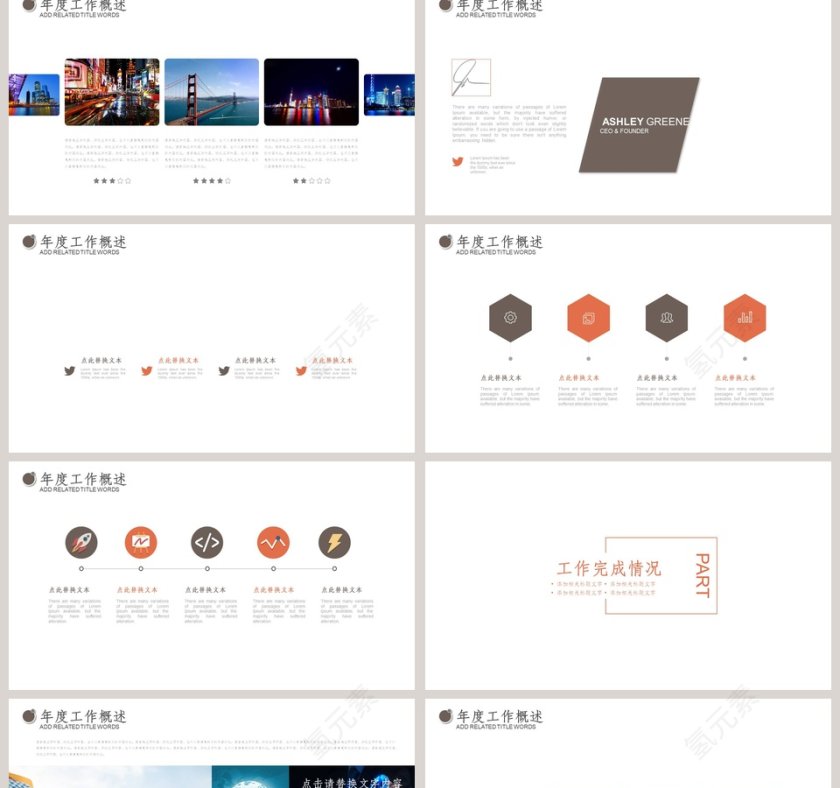Image resolution: width=840 pixels, height=788 pixels.
Task: Click the night skyline photo with reflections
Action: [311, 92]
